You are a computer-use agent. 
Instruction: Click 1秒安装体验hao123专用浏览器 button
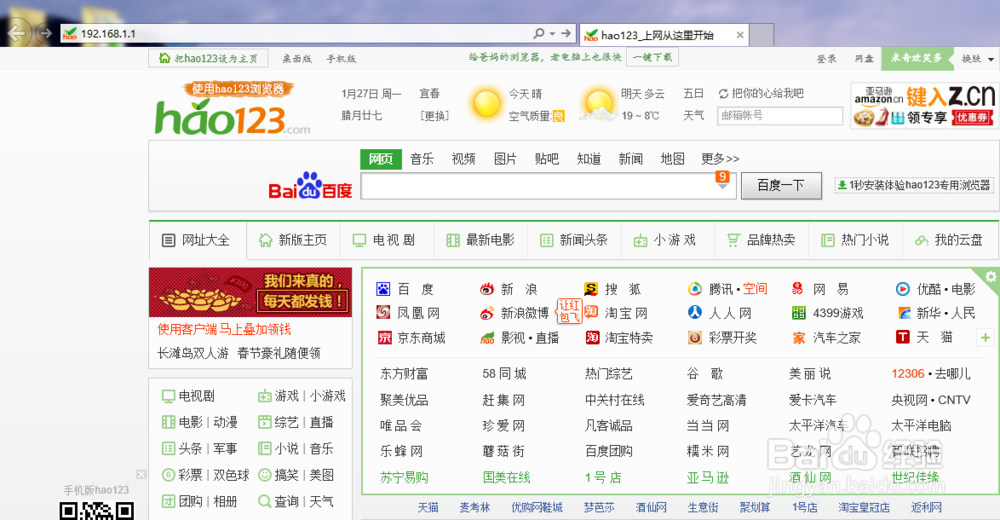pyautogui.click(x=915, y=185)
